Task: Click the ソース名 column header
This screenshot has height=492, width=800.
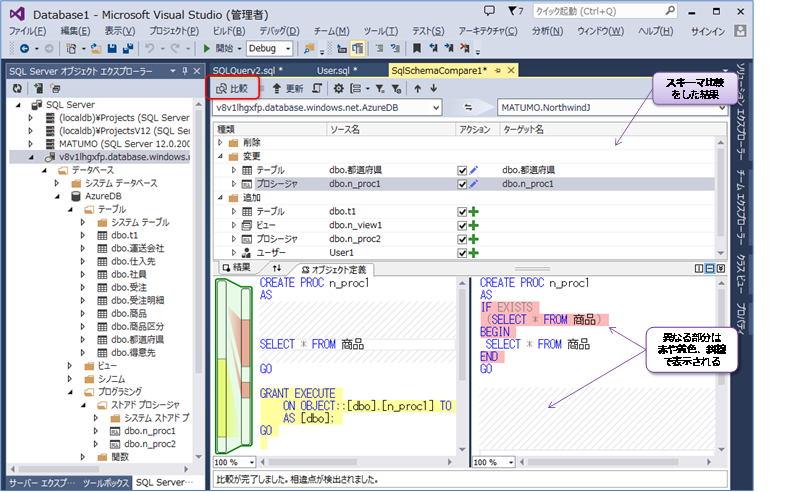Action: coord(390,130)
